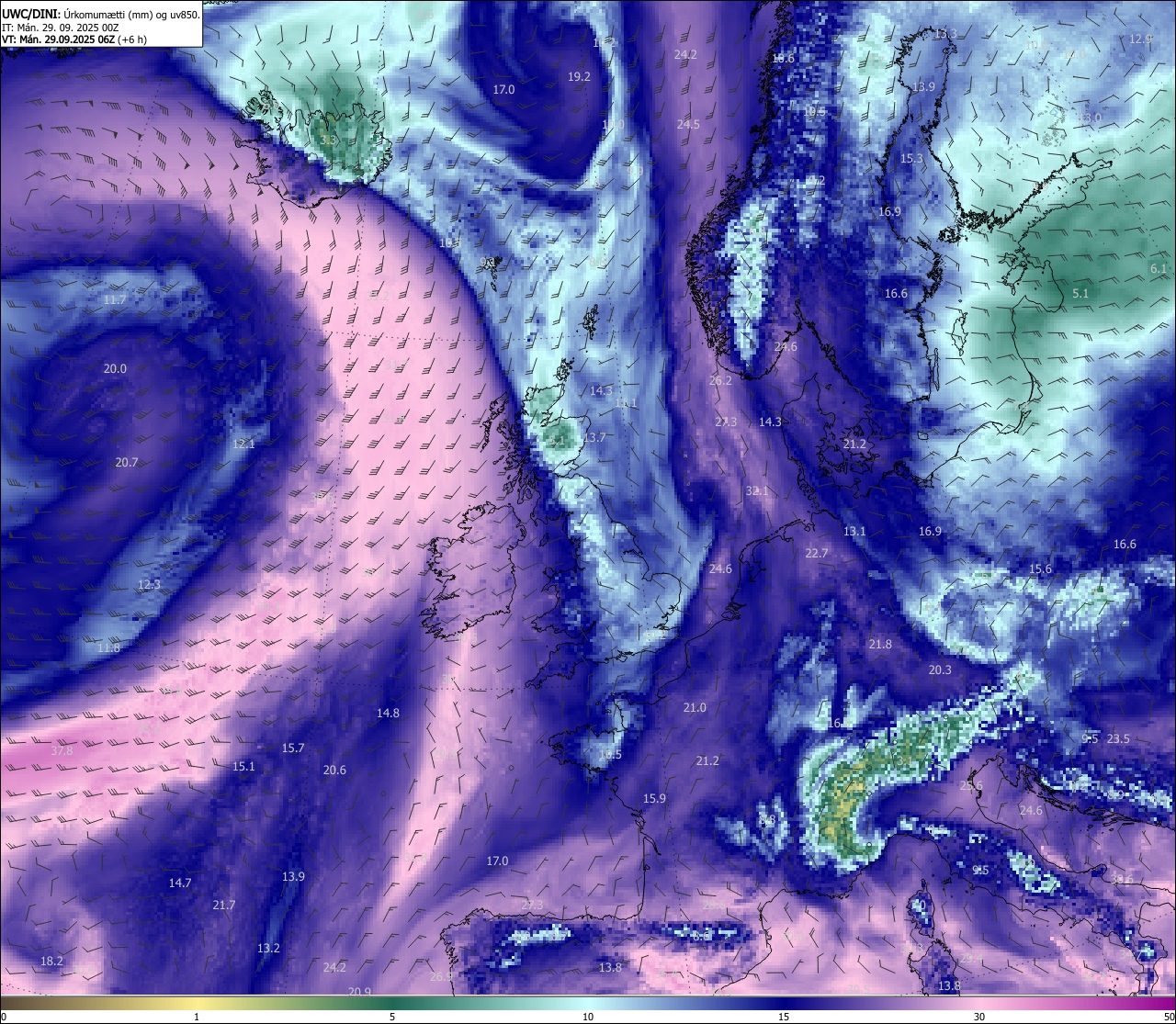Click the 20.6 value label

(334, 771)
